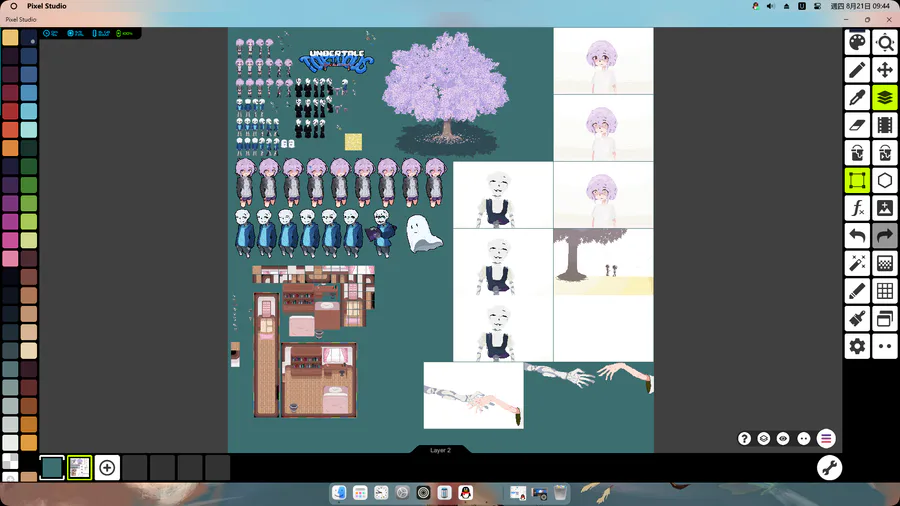Screen dimensions: 900x506
Task: Click the Layer 2 label tab
Action: click(440, 450)
